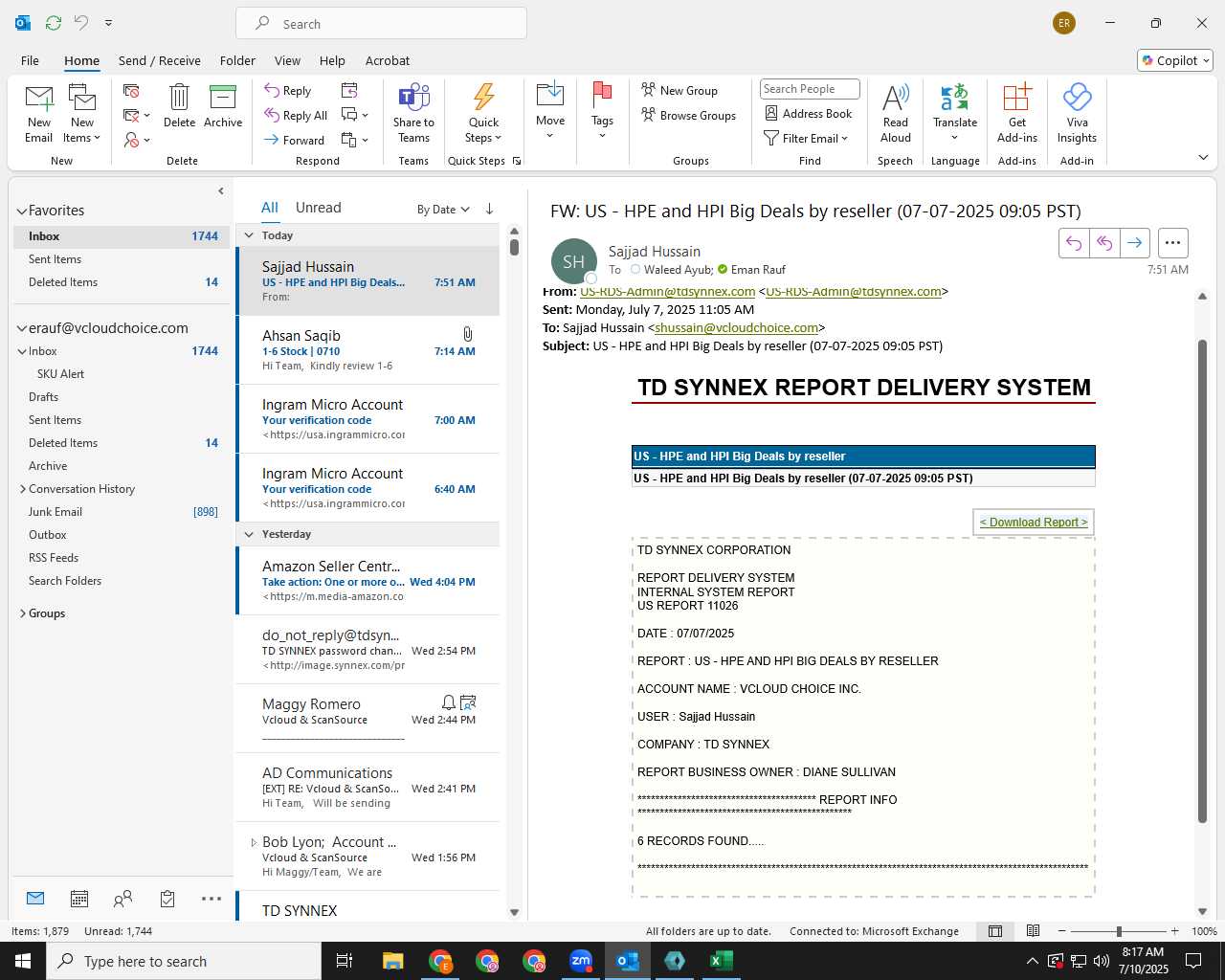Switch to People view
Viewport: 1225px width, 980px height.
[122, 899]
